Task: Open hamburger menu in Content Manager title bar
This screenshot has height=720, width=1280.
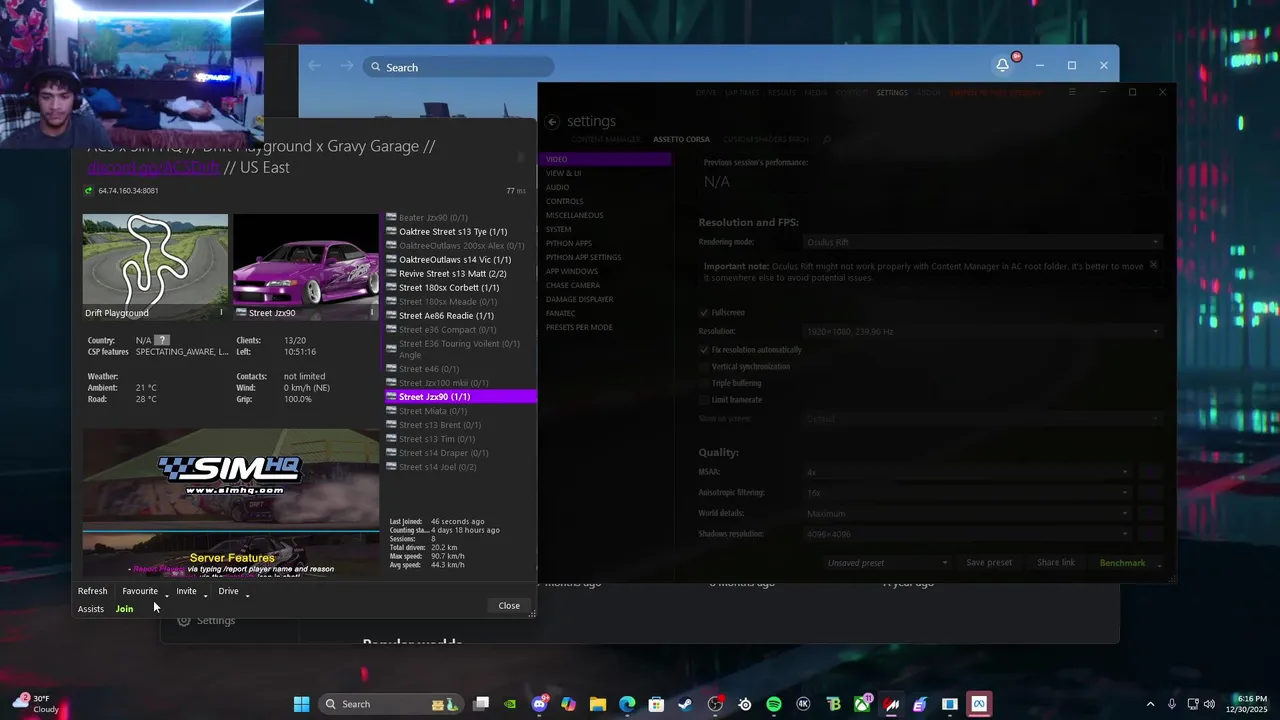Action: click(1072, 92)
